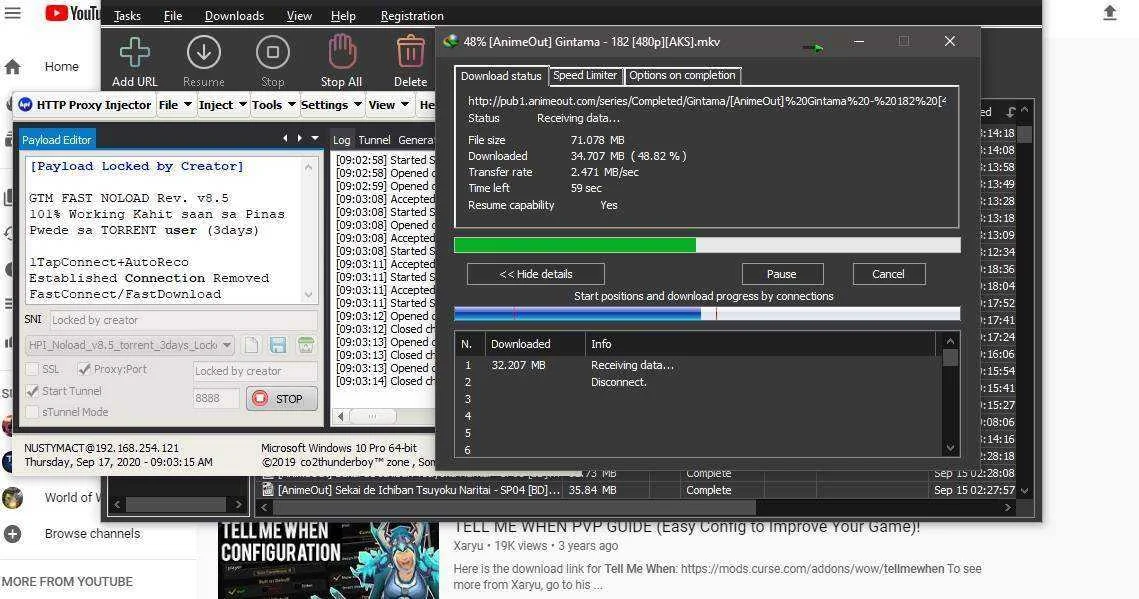Select connection row 1 with 32.207 MB

[x=697, y=365]
